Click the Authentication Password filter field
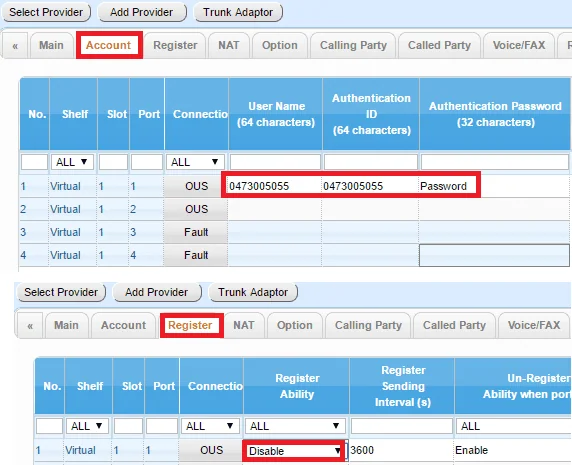The image size is (572, 465). 495,162
